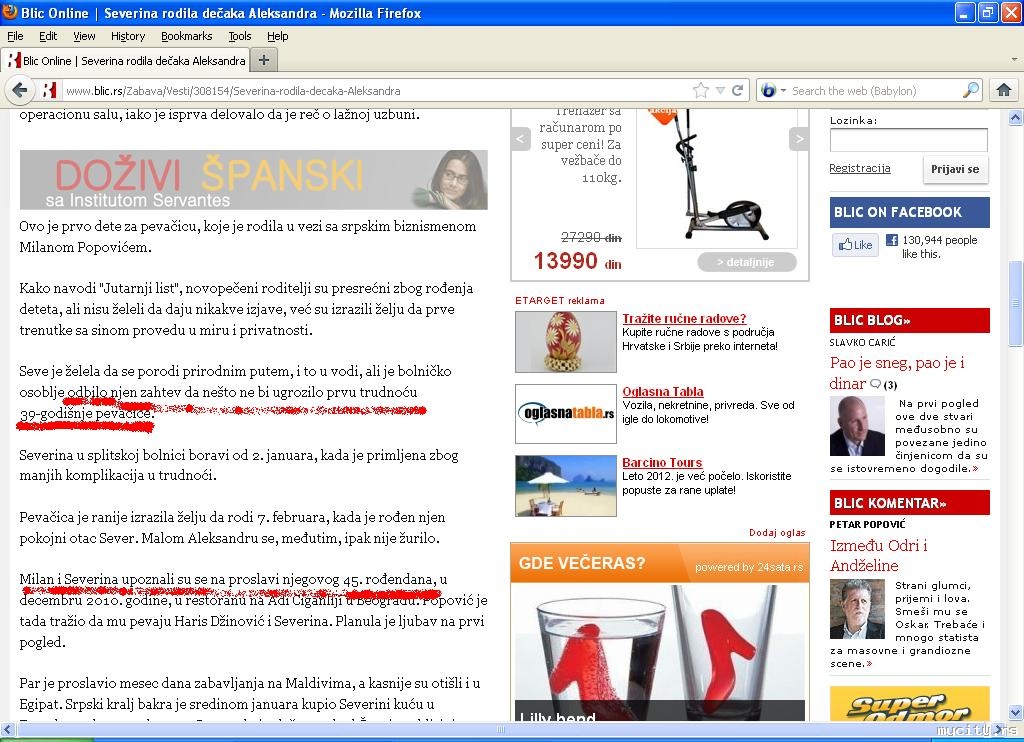
Task: Open the Tools menu
Action: [239, 36]
